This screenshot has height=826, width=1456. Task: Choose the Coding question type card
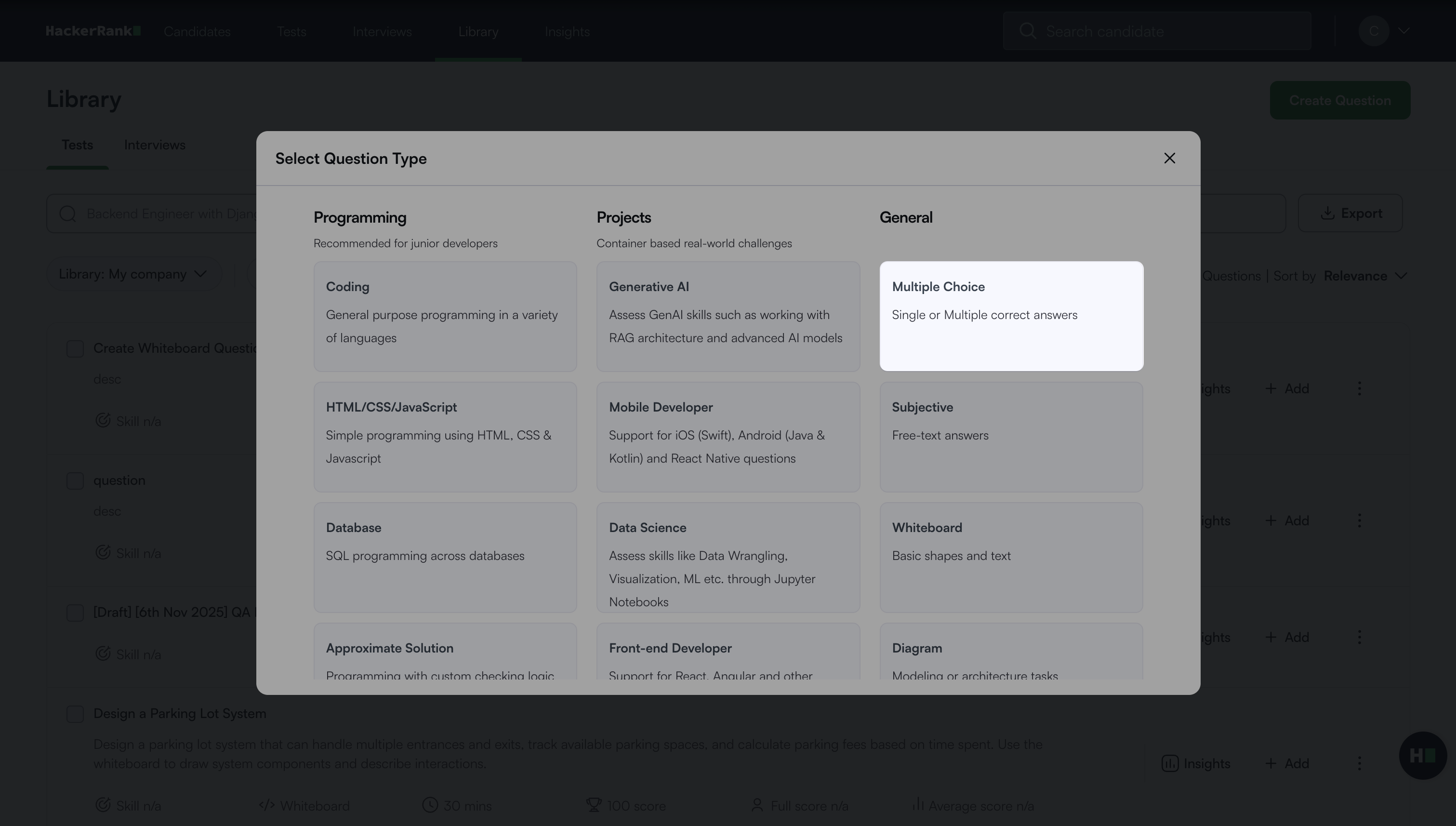pos(445,316)
